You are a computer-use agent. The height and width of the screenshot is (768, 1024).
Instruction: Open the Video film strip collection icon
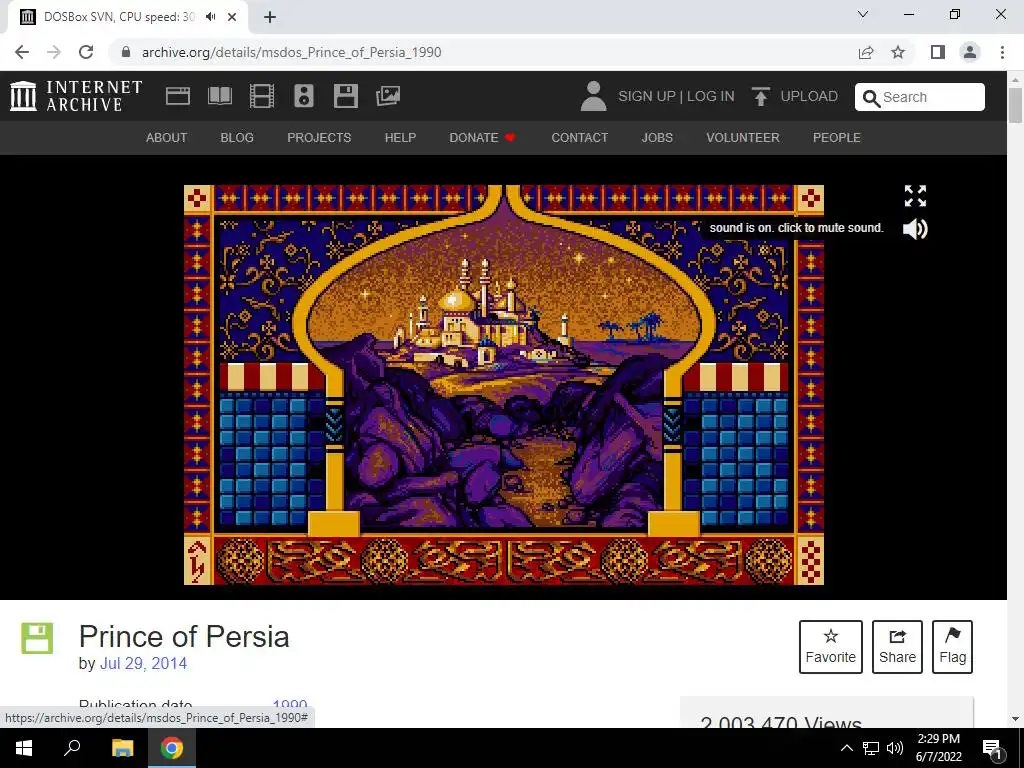[x=262, y=96]
